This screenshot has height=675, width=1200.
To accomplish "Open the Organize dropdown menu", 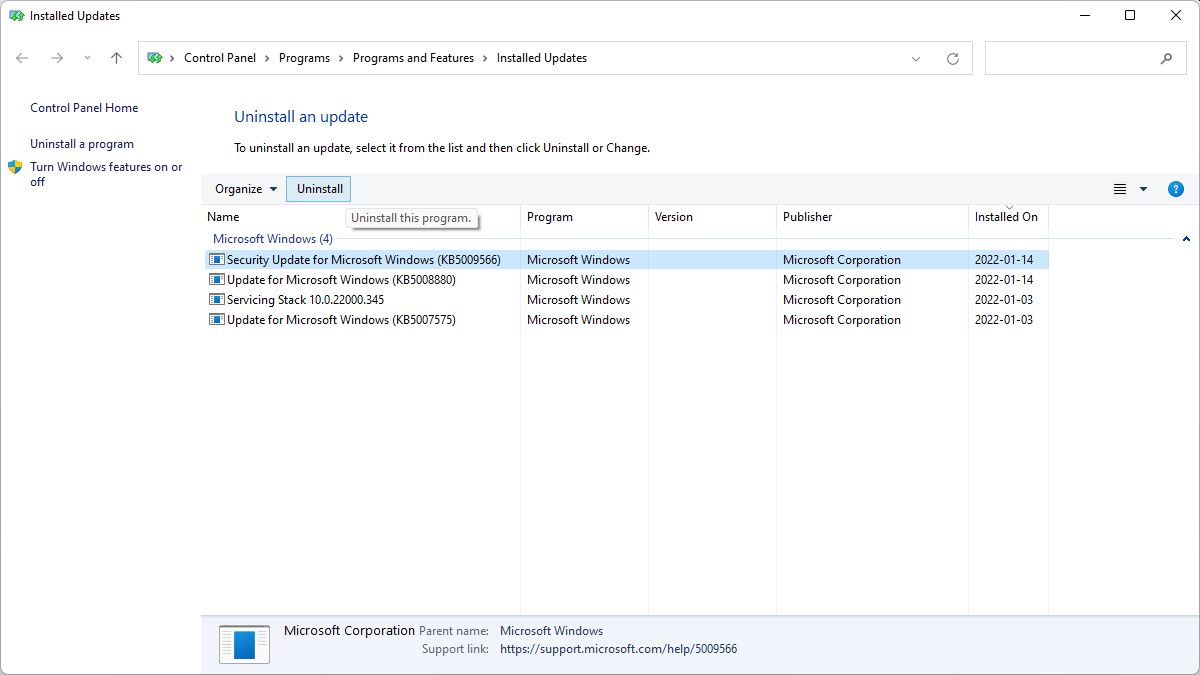I will click(x=246, y=189).
